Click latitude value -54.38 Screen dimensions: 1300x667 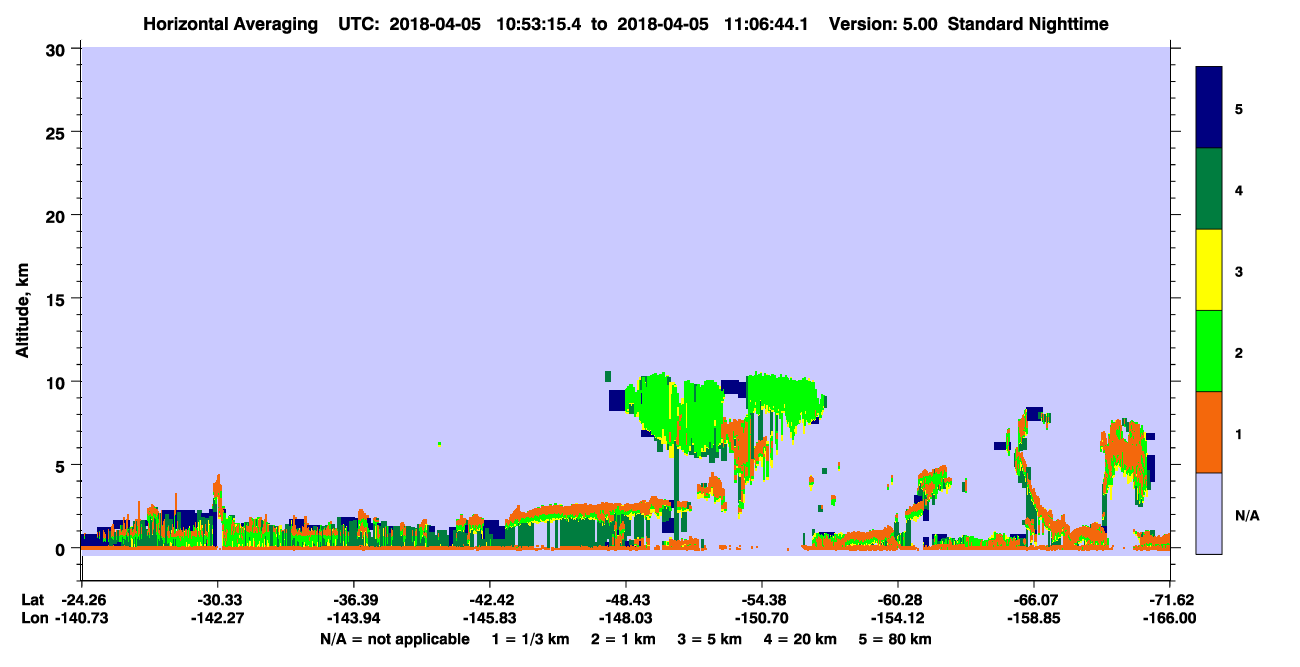pyautogui.click(x=761, y=600)
